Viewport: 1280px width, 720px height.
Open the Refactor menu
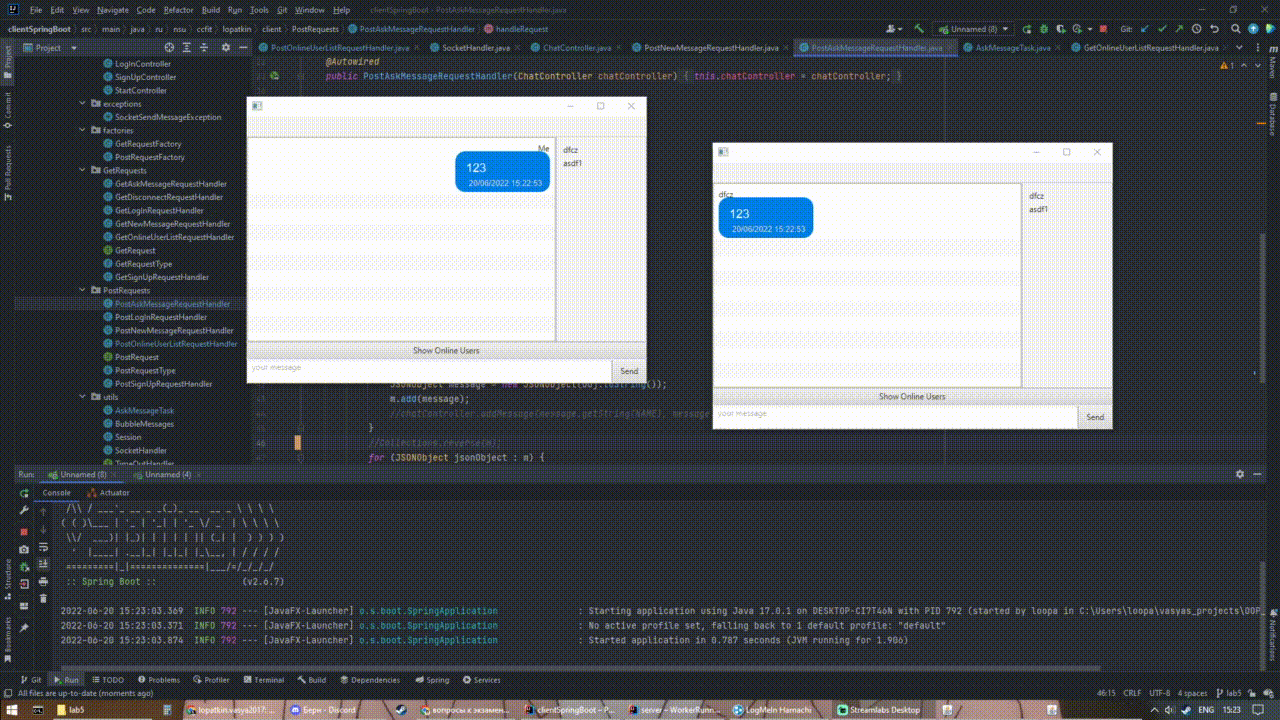click(x=179, y=10)
